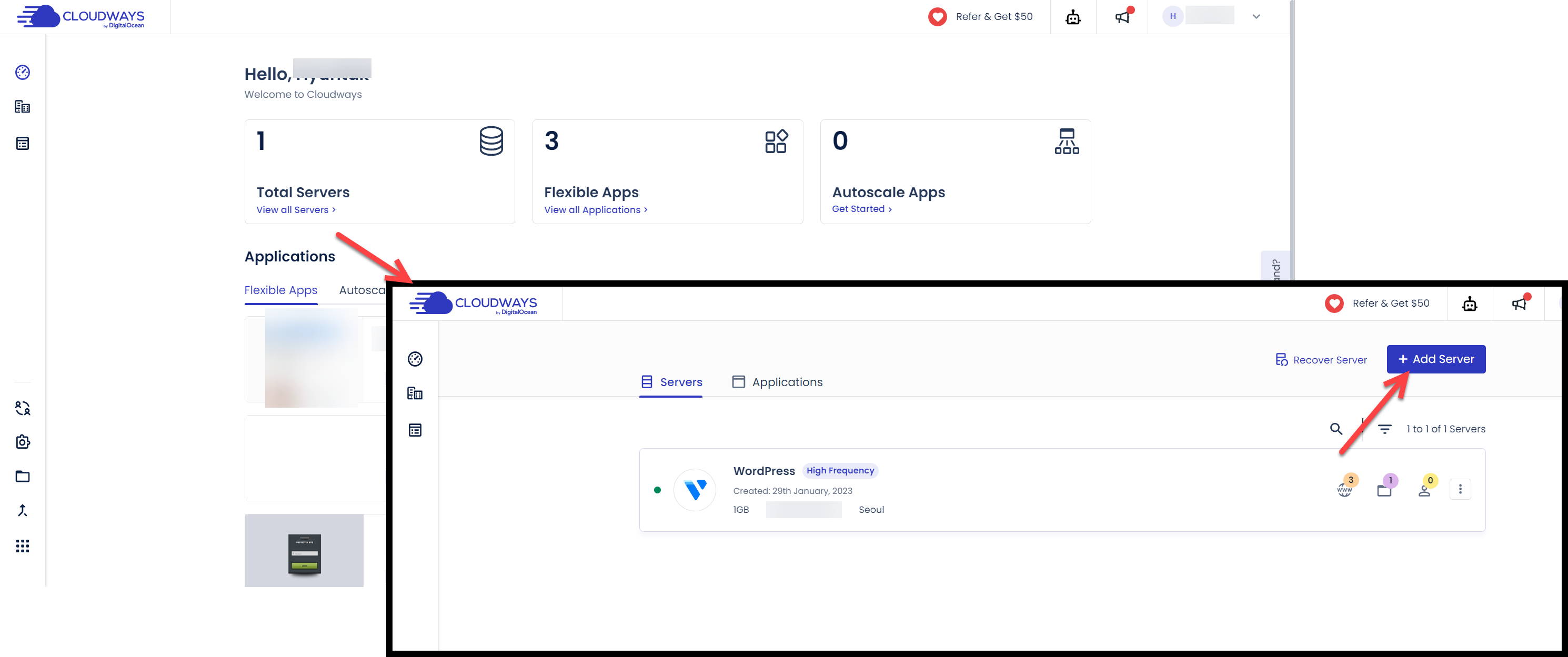This screenshot has width=1568, height=657.
Task: Click View all Servers link
Action: click(x=295, y=210)
